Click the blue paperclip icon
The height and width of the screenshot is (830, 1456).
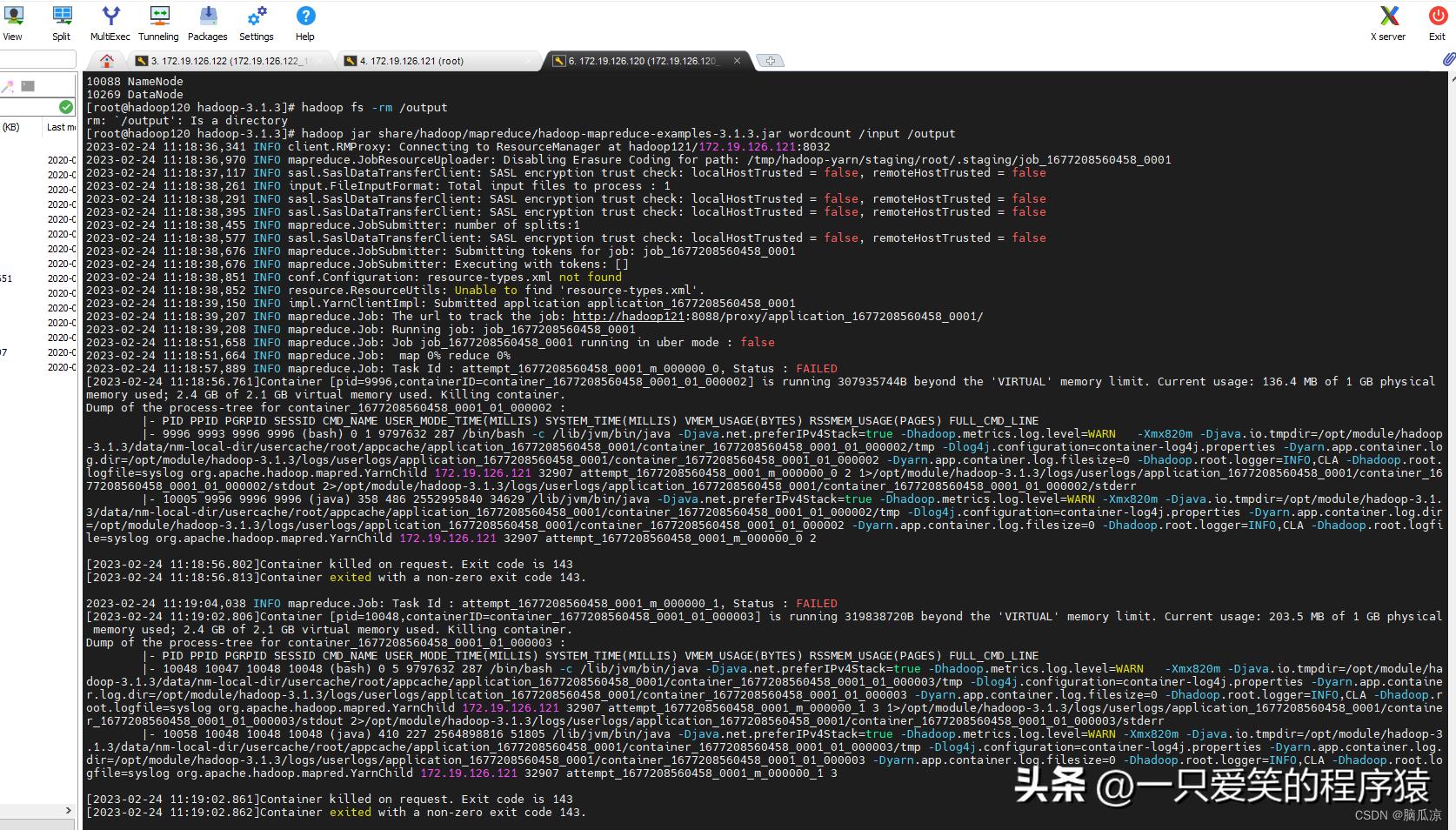click(x=1448, y=59)
